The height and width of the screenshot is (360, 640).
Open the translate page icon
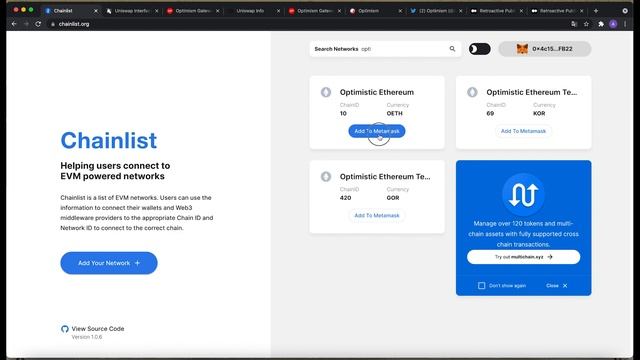[x=574, y=24]
